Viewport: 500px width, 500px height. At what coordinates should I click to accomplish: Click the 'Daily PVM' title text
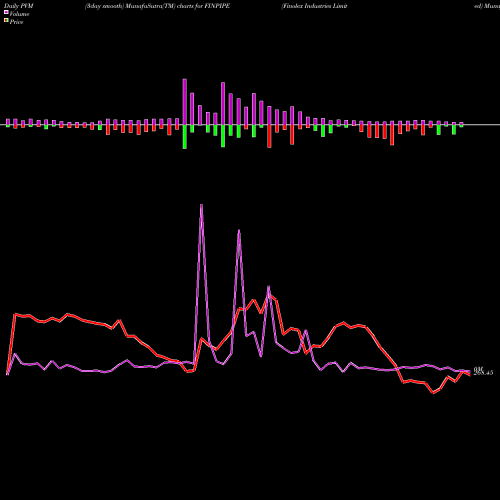(19, 6)
